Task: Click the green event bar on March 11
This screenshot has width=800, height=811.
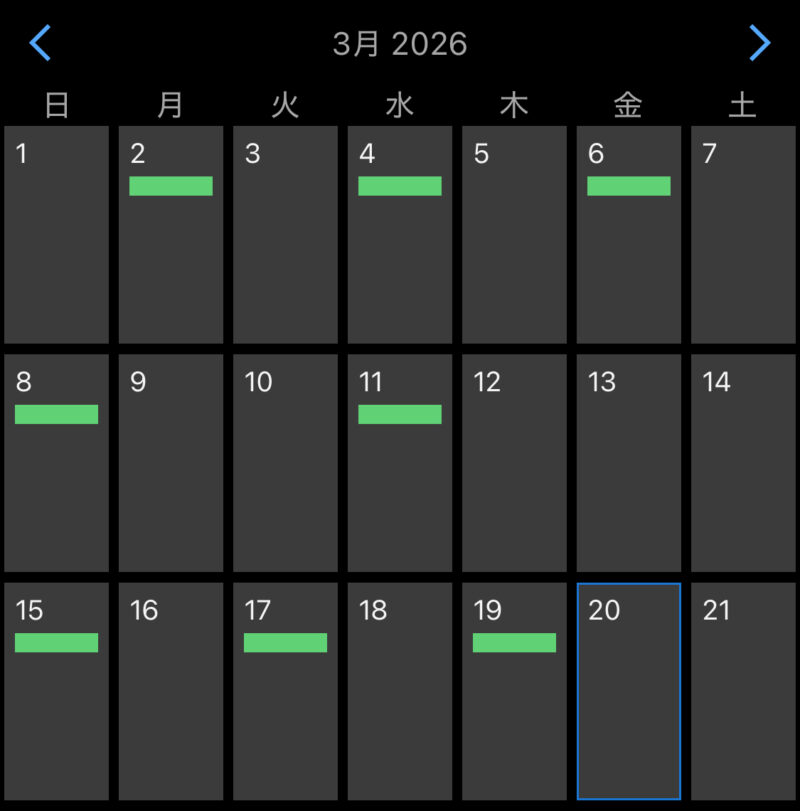Action: click(400, 414)
